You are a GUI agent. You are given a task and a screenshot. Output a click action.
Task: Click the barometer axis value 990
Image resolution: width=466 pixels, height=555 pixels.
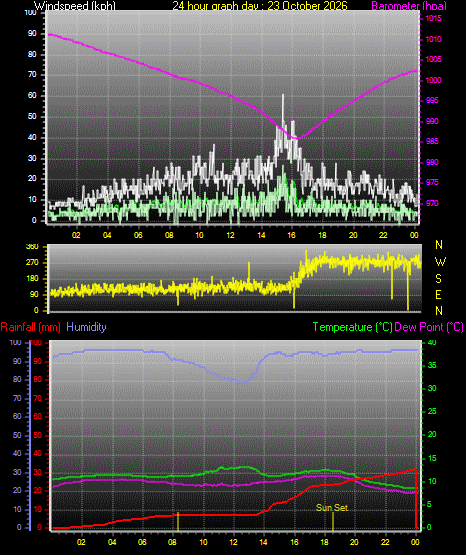point(432,121)
